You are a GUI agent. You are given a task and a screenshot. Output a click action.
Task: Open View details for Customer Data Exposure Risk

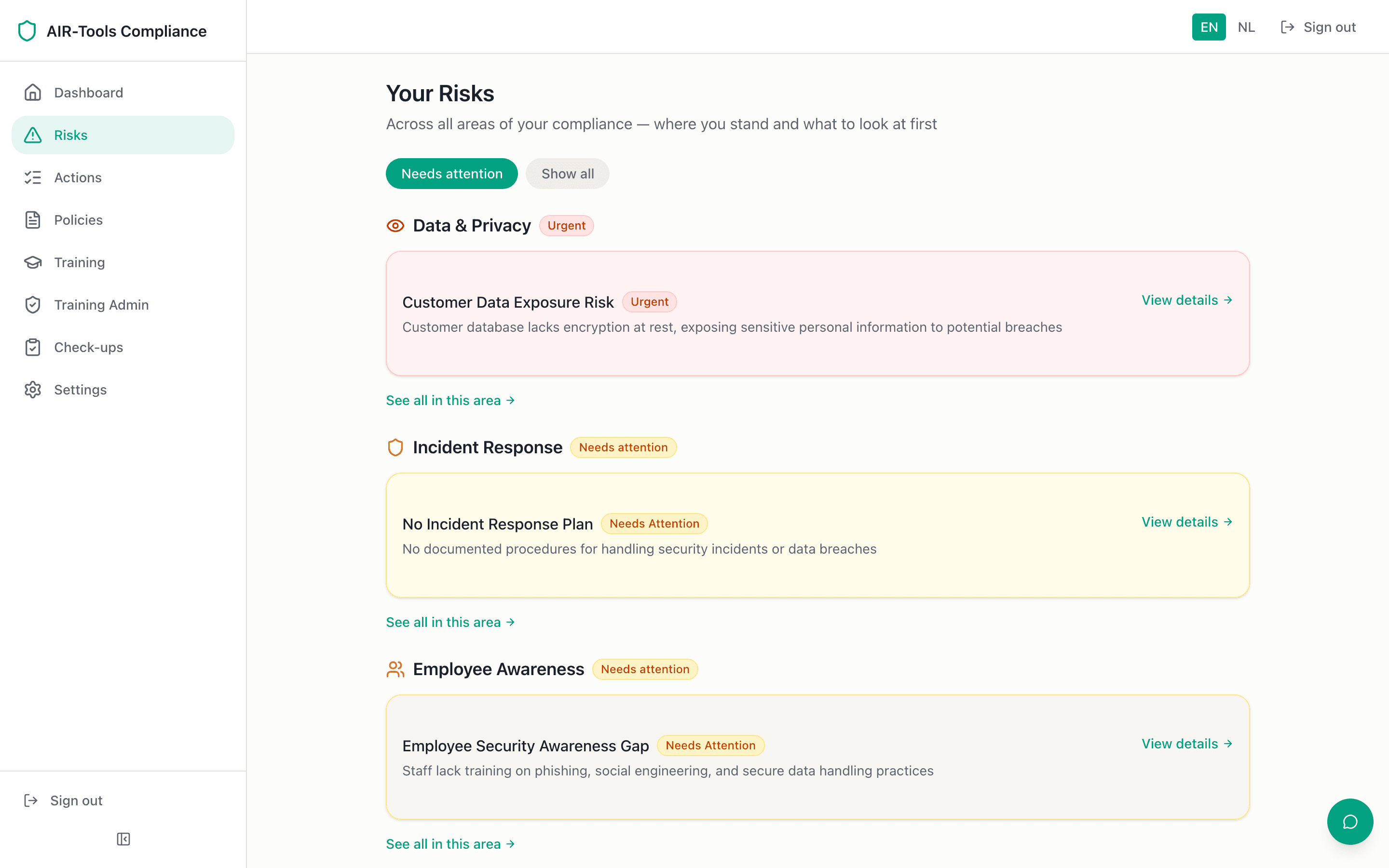point(1186,299)
